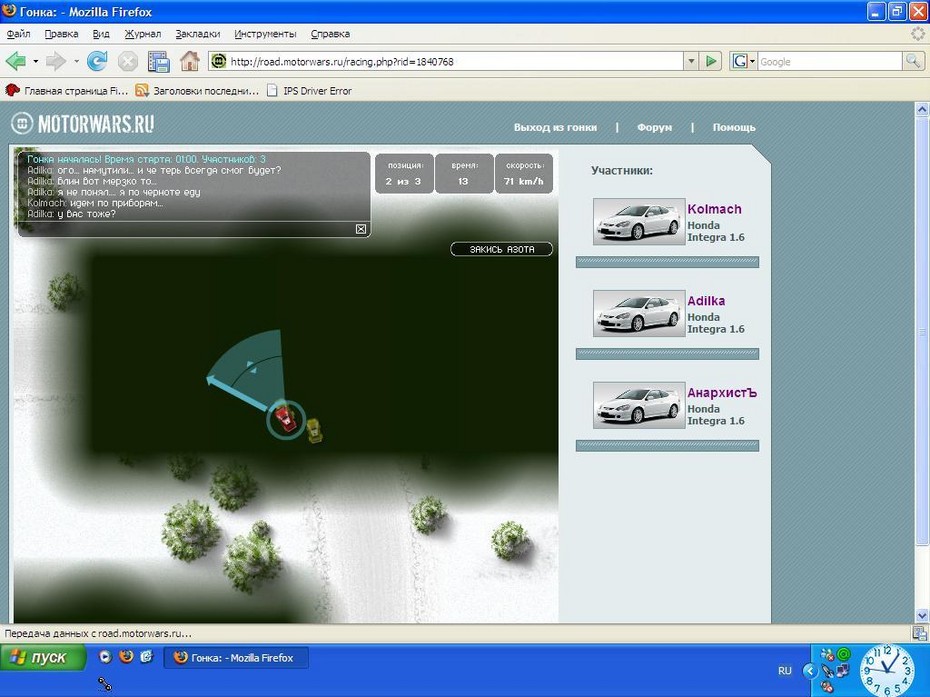
Task: Click the Google search input field
Action: 829,61
